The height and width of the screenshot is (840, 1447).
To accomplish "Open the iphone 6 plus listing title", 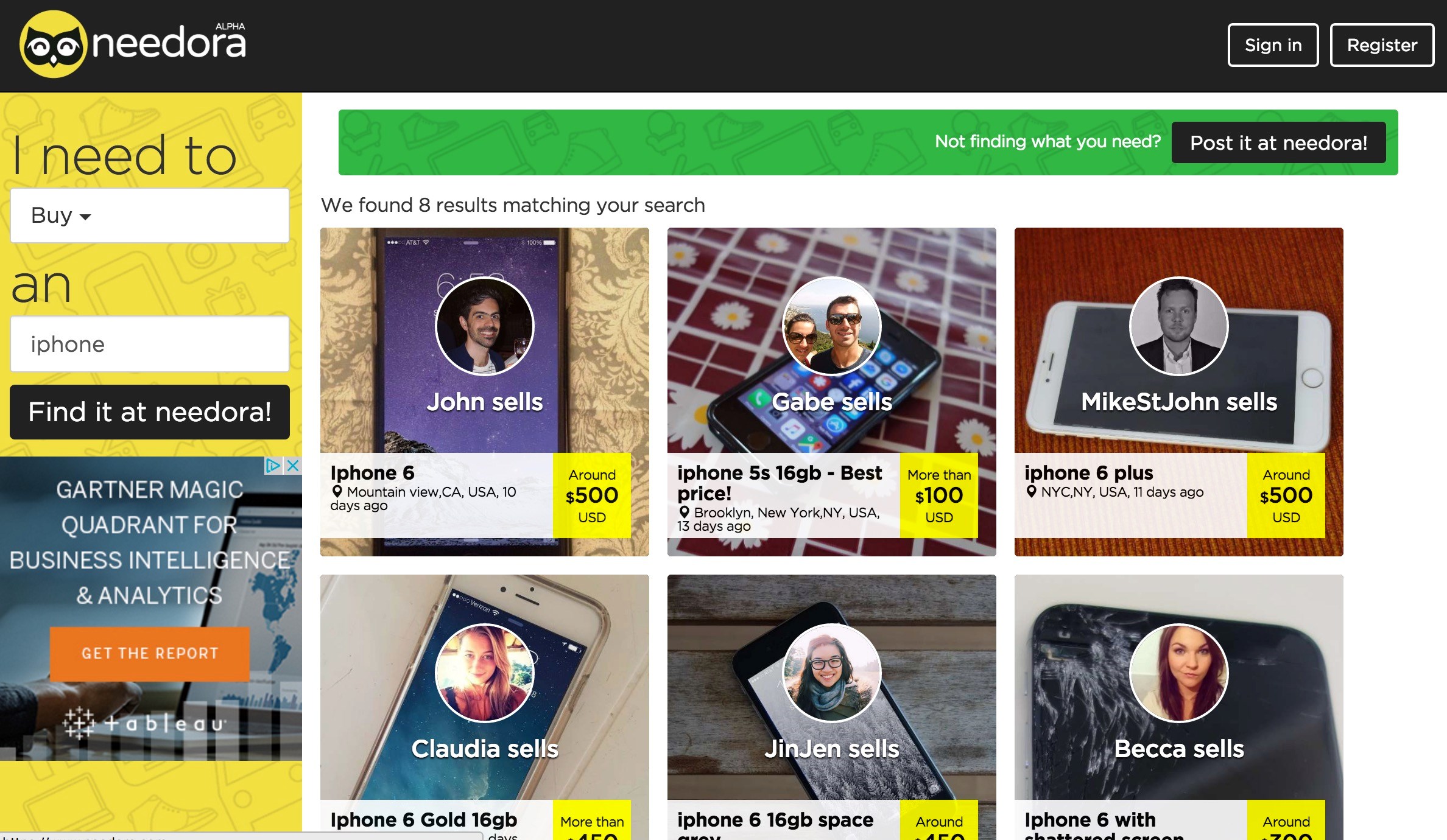I will pos(1089,472).
